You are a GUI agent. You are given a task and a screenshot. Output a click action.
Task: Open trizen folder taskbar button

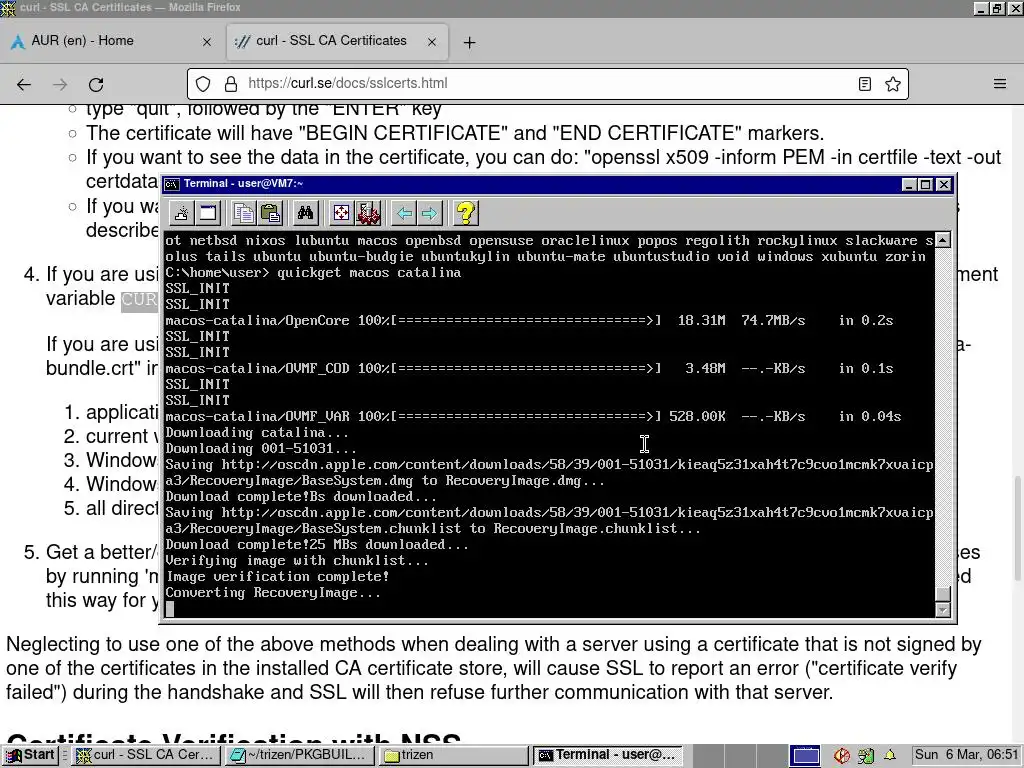tap(454, 755)
